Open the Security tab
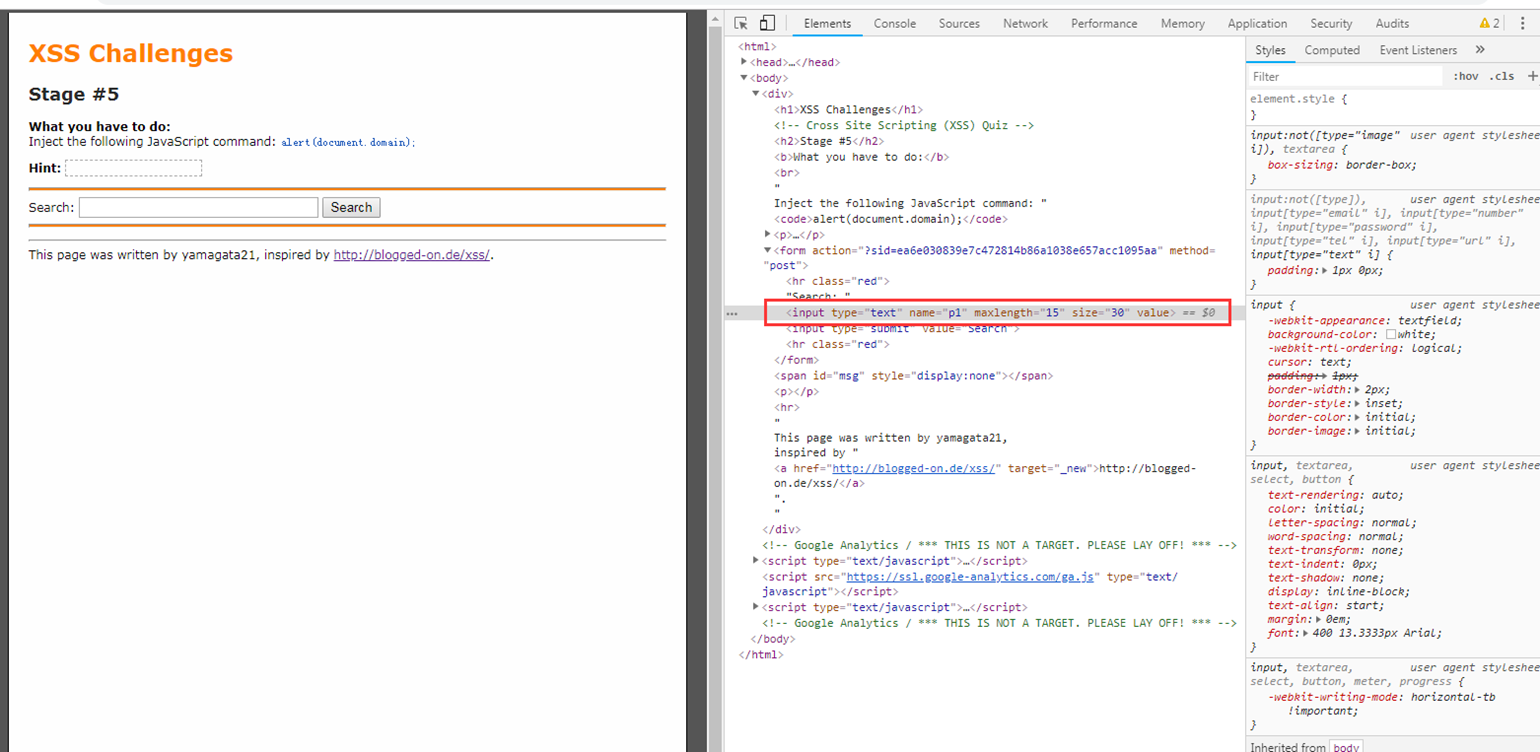This screenshot has width=1540, height=752. click(1331, 23)
